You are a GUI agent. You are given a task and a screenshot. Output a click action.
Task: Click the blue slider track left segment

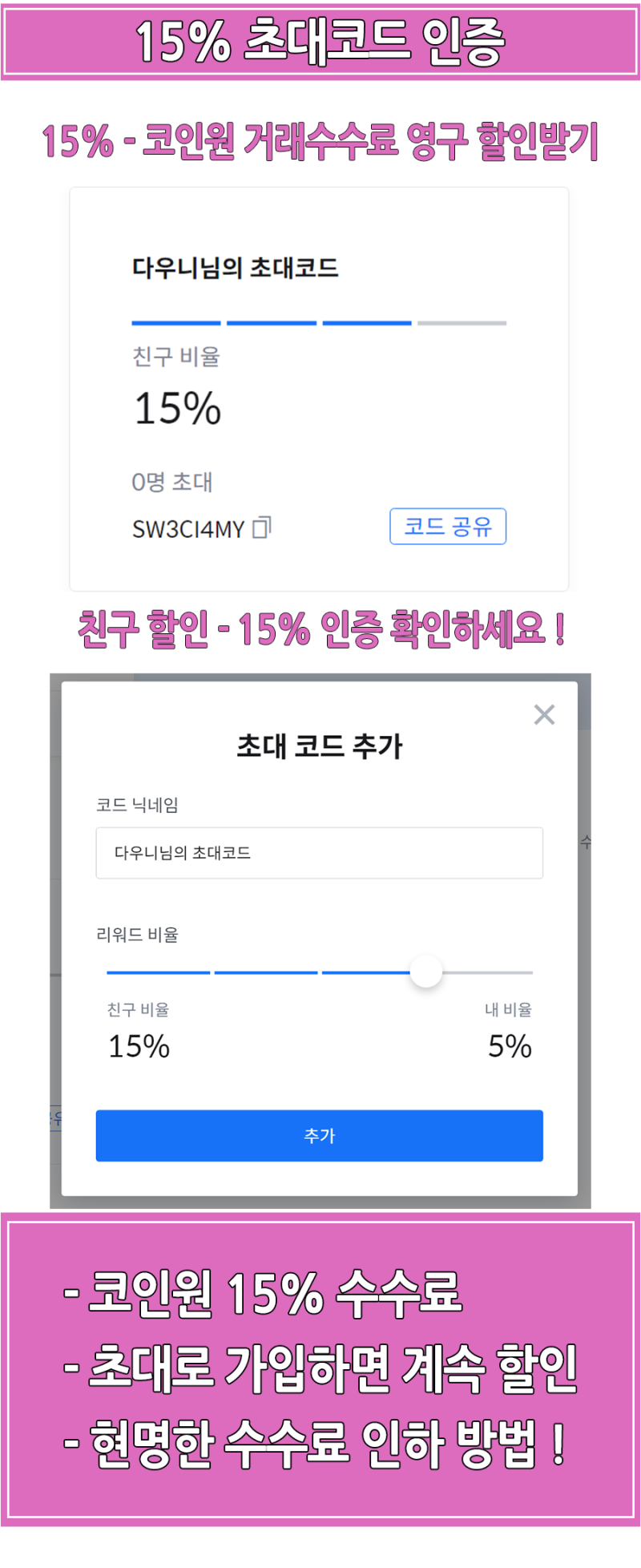(158, 972)
